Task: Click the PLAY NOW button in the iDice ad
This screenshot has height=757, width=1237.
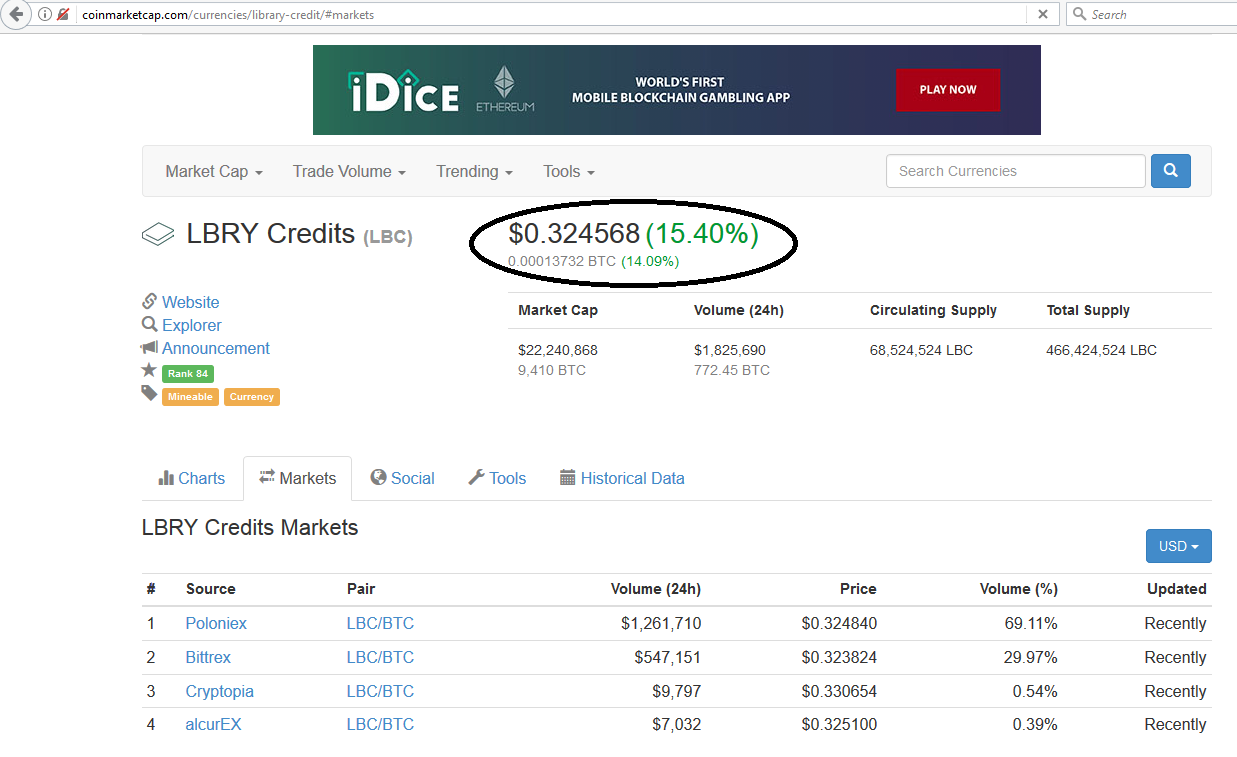Action: click(x=947, y=89)
